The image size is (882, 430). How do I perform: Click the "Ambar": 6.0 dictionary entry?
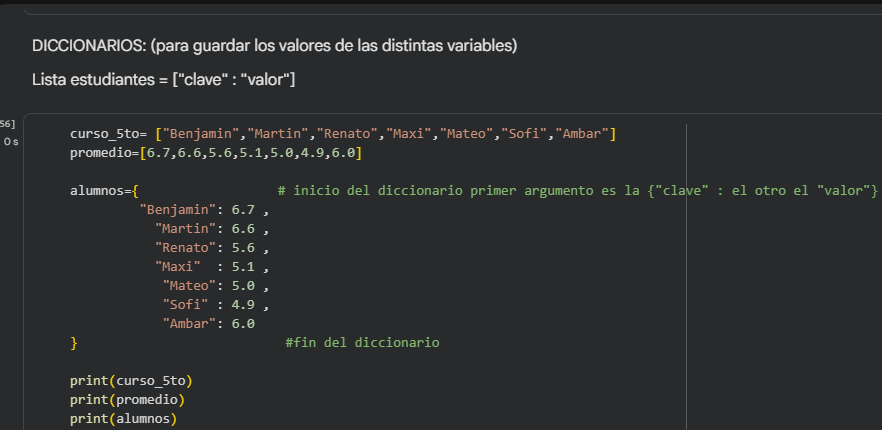pyautogui.click(x=209, y=324)
